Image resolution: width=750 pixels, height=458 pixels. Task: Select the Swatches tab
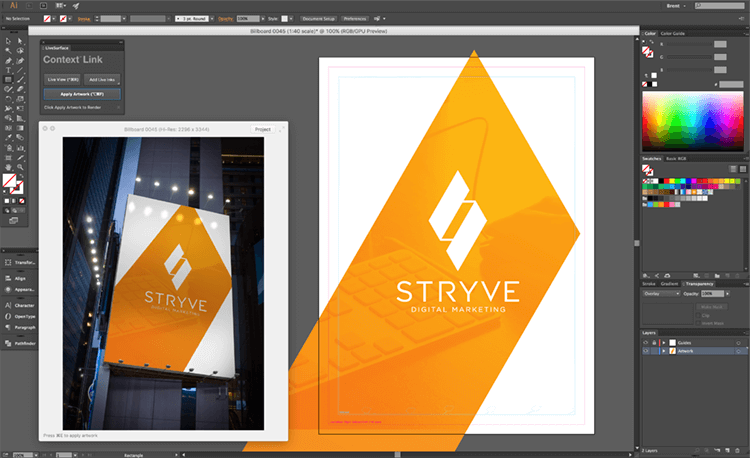(x=651, y=159)
